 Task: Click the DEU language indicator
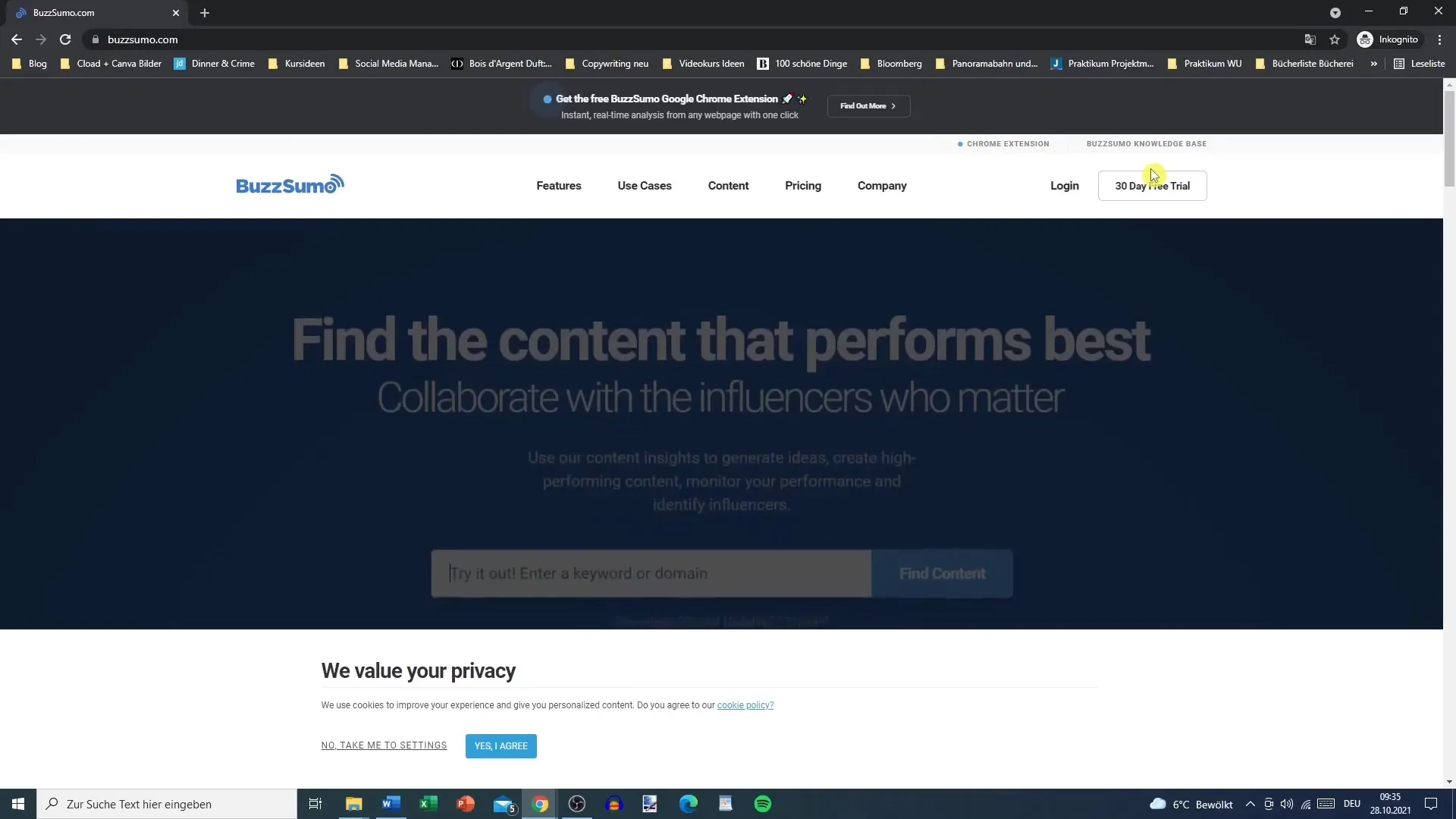[1351, 804]
